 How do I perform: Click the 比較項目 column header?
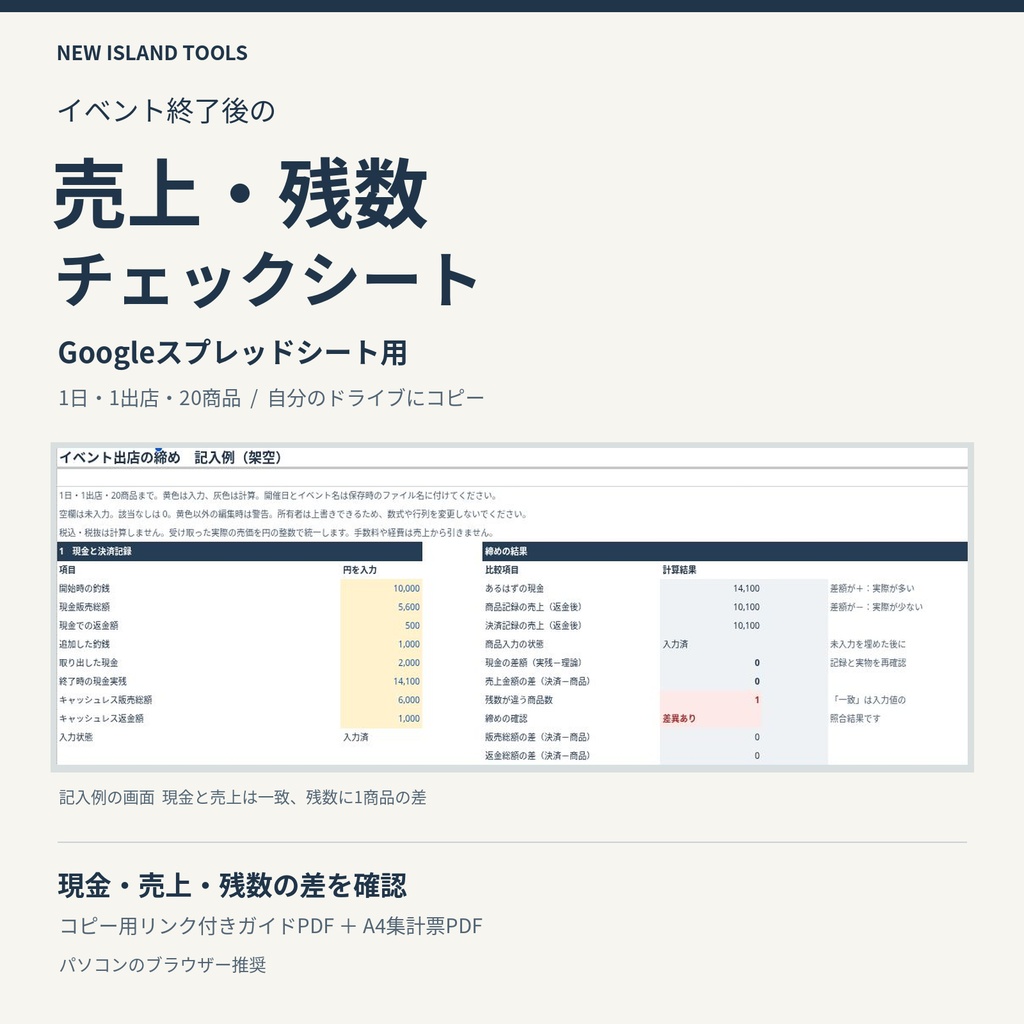[502, 569]
